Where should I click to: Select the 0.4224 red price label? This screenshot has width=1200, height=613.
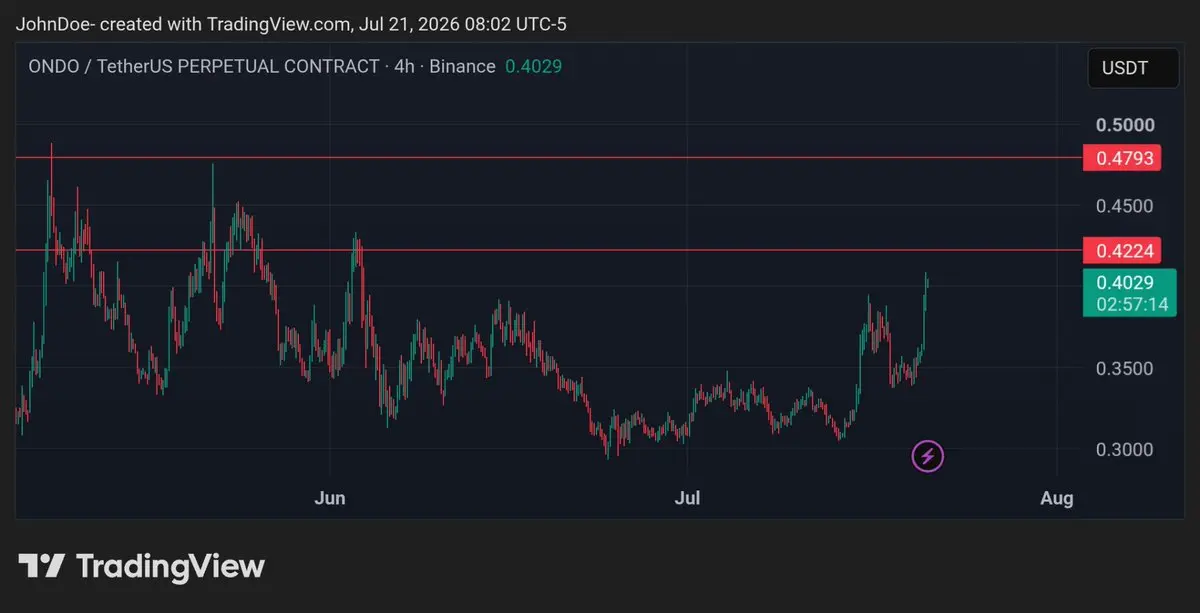(x=1124, y=250)
